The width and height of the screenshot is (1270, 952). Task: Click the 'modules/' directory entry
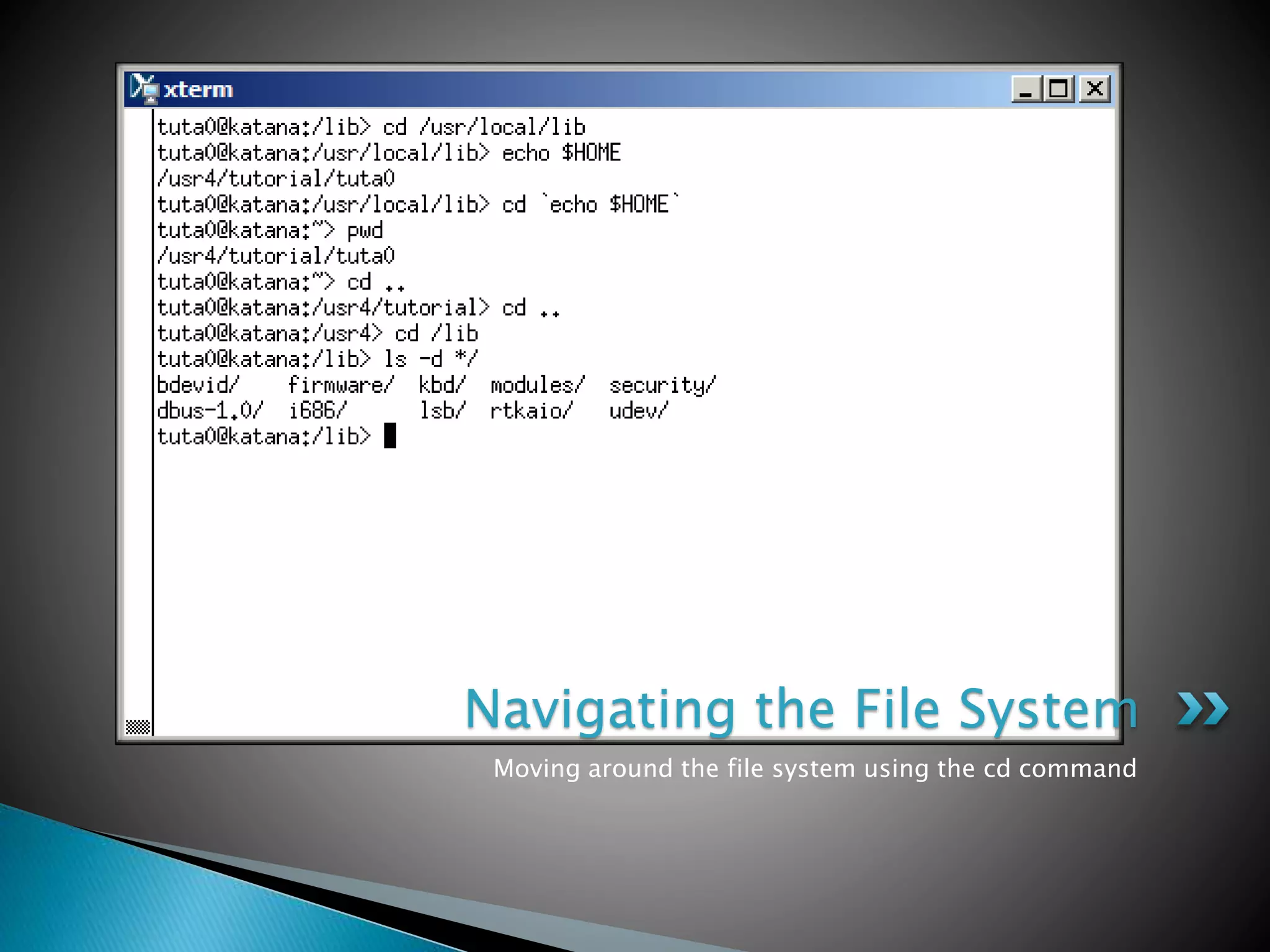[x=538, y=386]
